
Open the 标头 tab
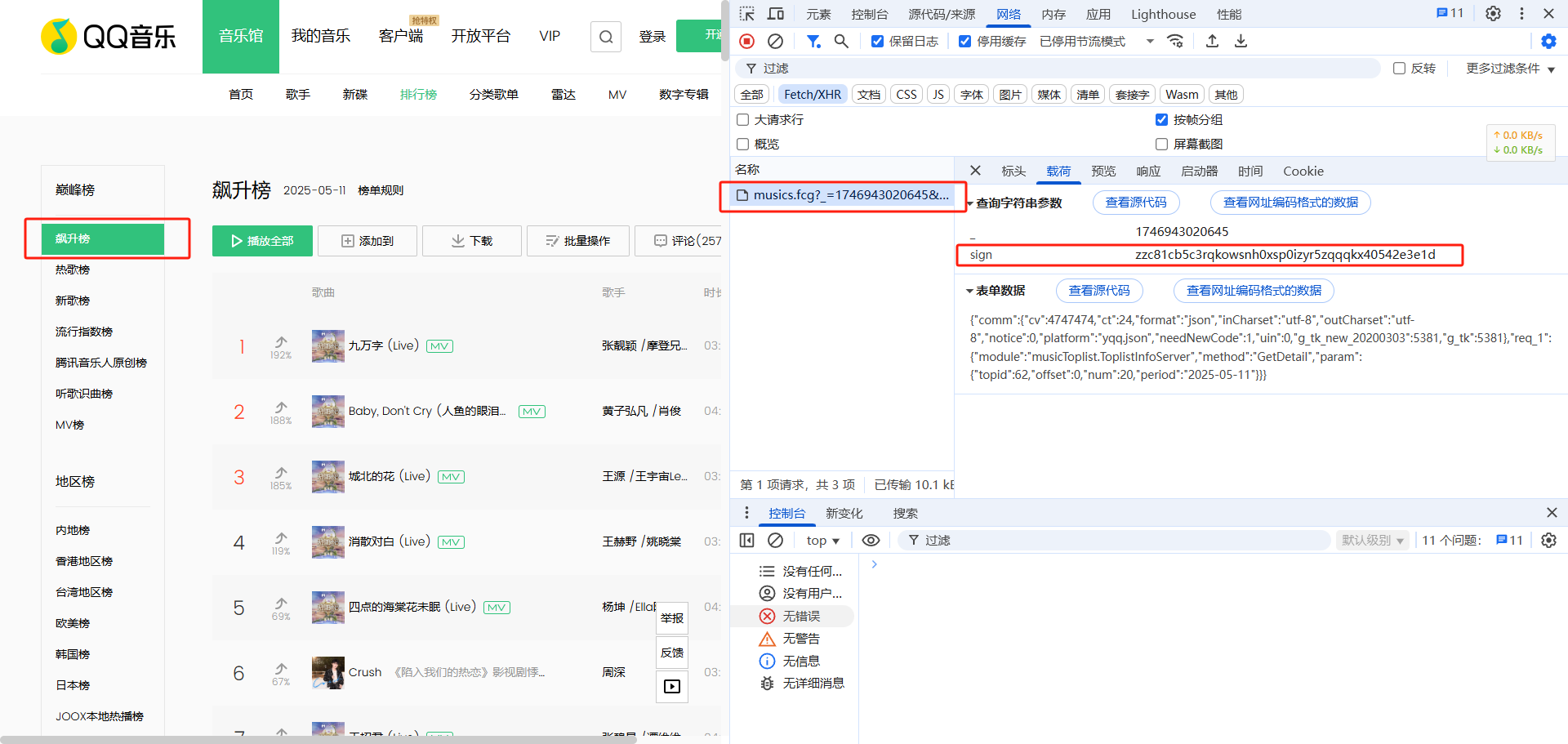(1013, 171)
